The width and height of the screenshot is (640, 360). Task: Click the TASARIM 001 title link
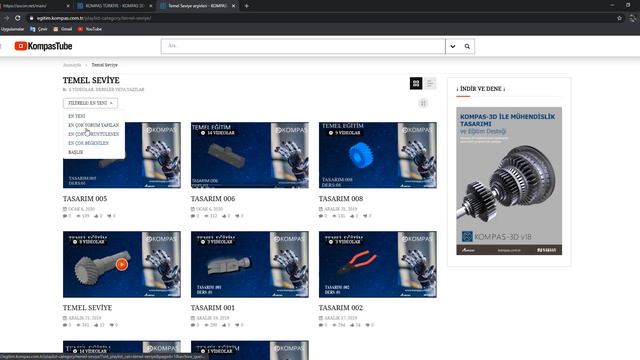[213, 308]
